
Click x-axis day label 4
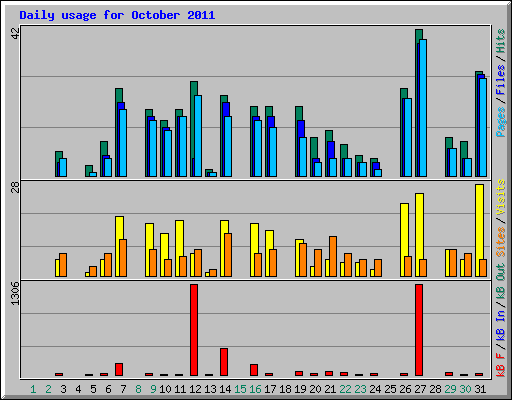78,389
